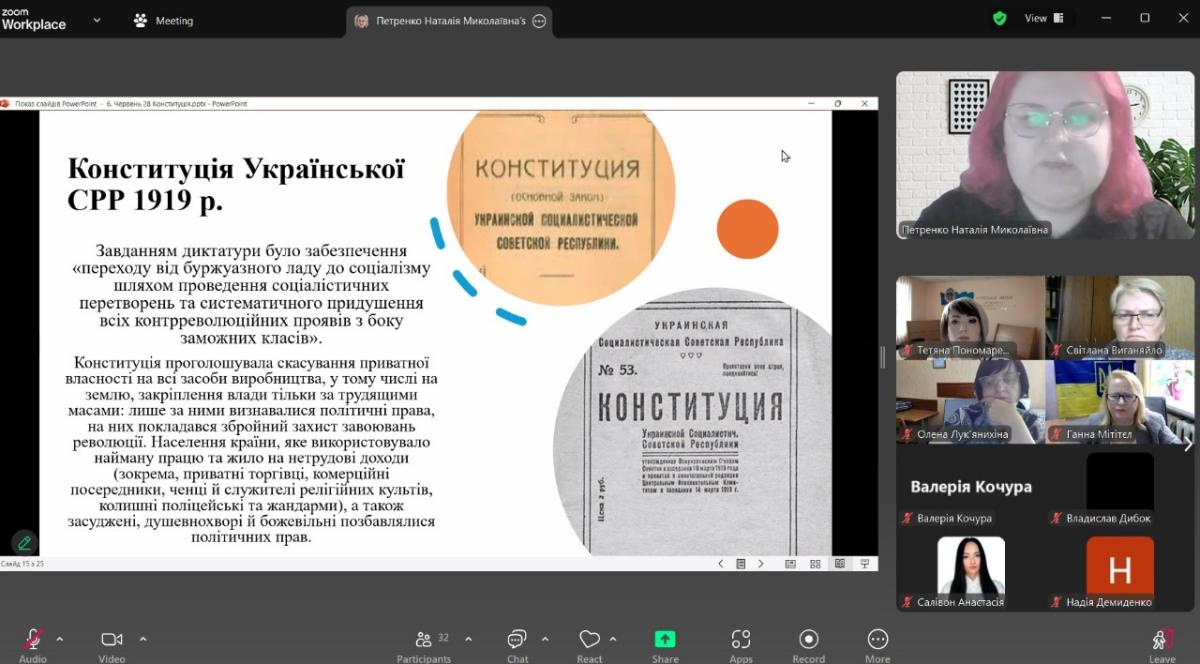
Task: Toggle the Video camera button
Action: coord(111,640)
